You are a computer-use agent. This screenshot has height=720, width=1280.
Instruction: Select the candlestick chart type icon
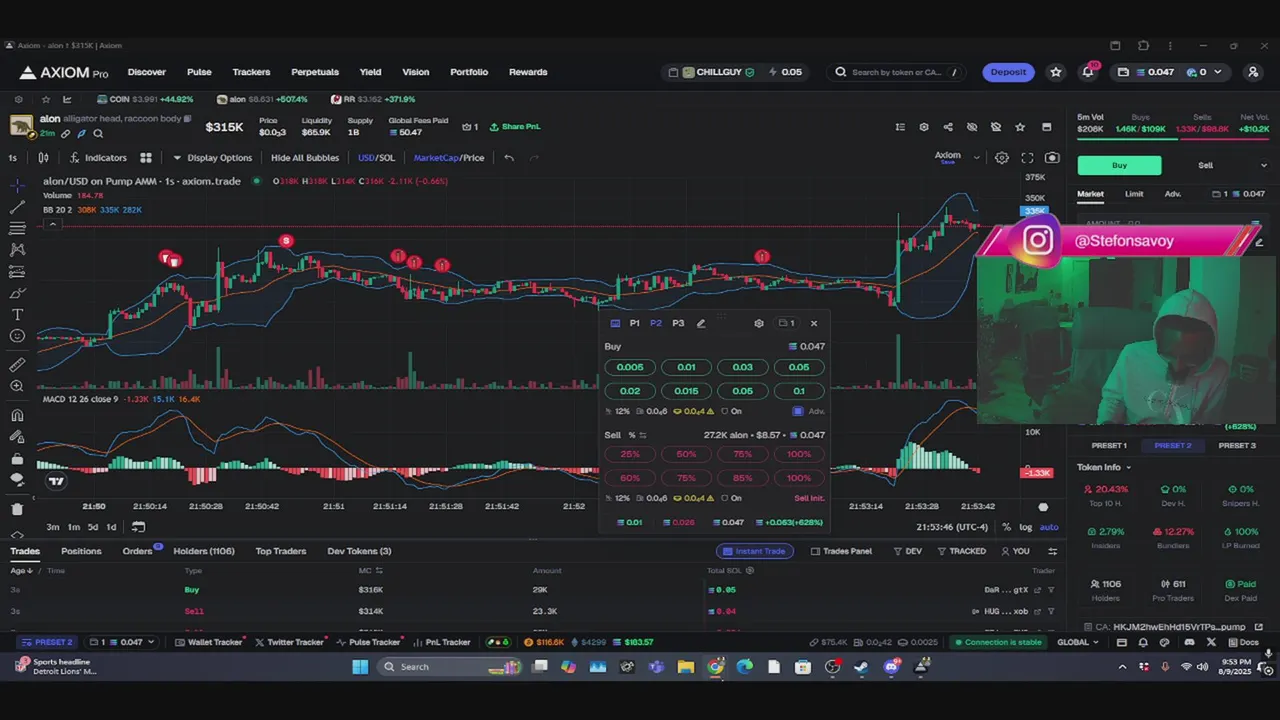click(x=43, y=158)
